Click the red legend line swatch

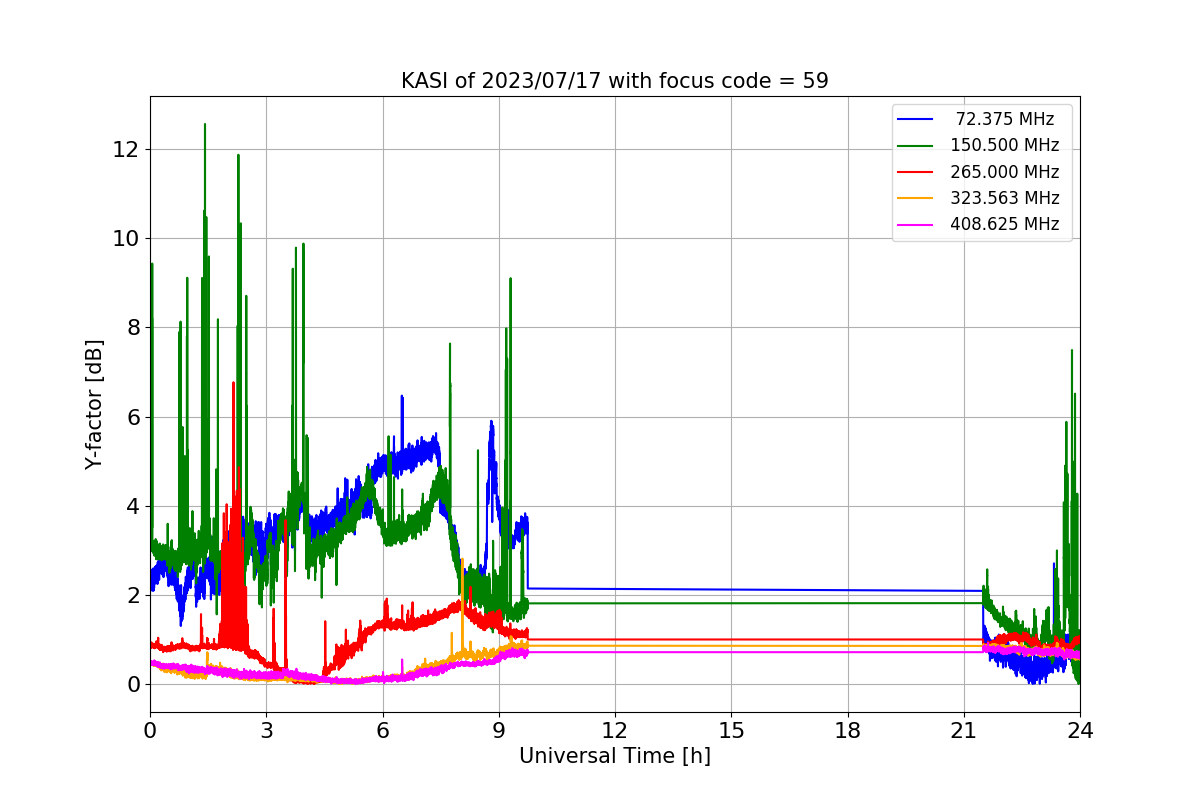pos(915,172)
